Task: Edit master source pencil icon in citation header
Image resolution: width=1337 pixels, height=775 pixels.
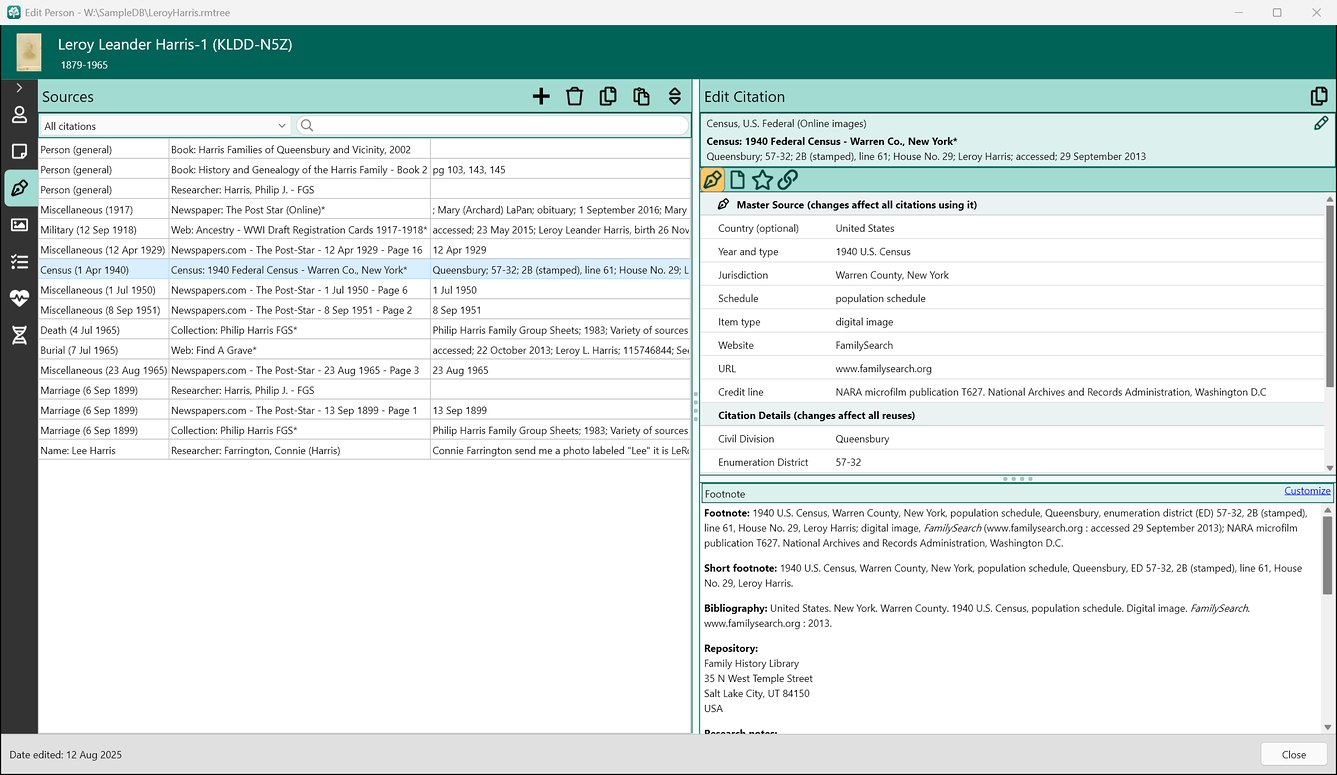Action: click(x=1321, y=123)
